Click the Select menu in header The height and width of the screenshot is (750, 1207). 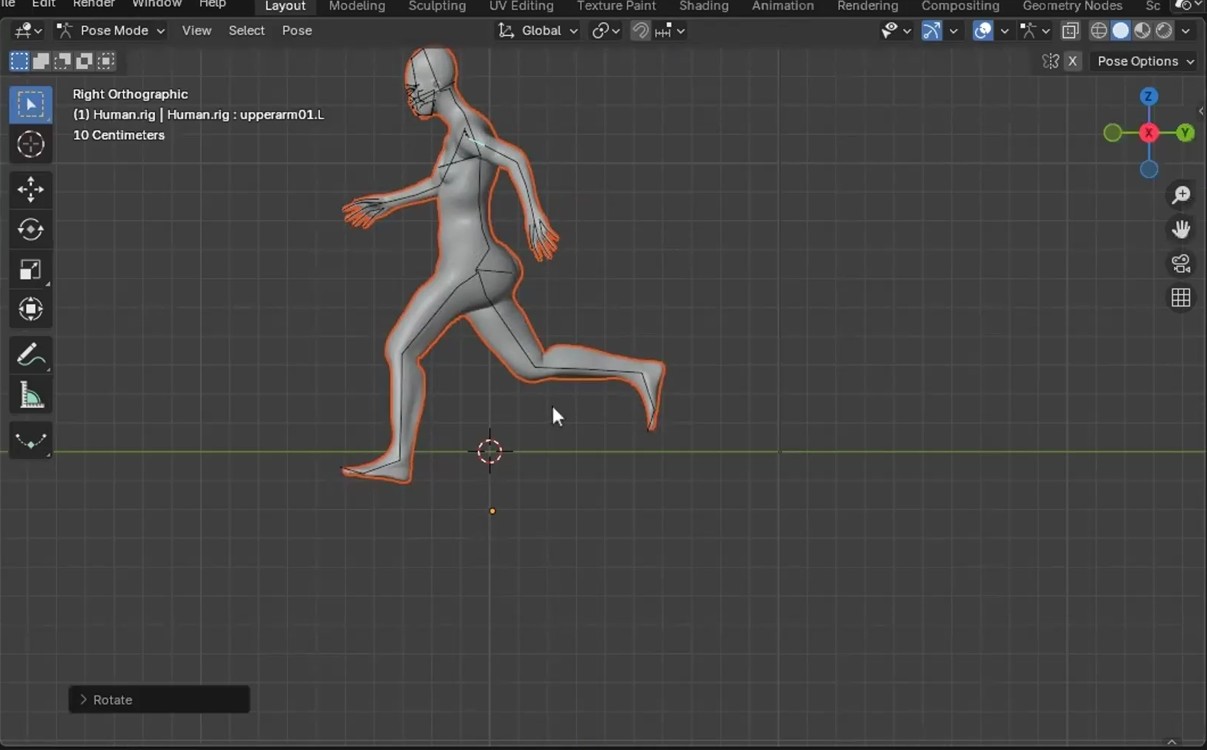(246, 31)
